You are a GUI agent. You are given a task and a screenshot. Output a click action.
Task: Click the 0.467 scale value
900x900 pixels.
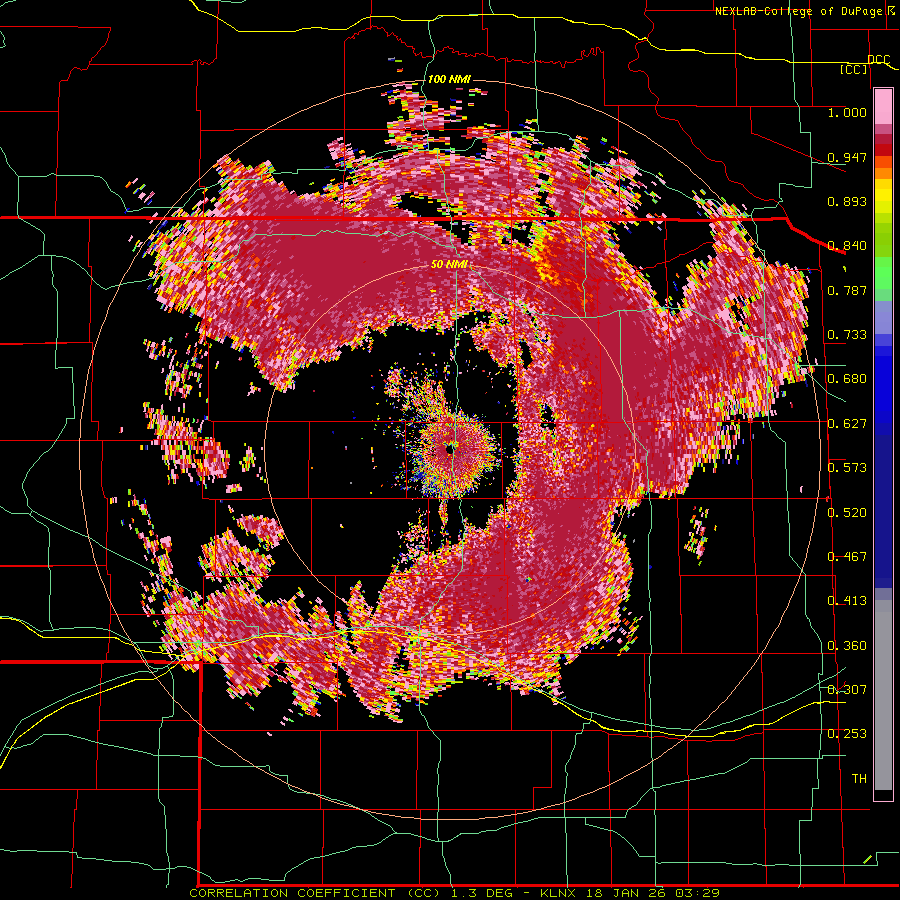pyautogui.click(x=847, y=557)
